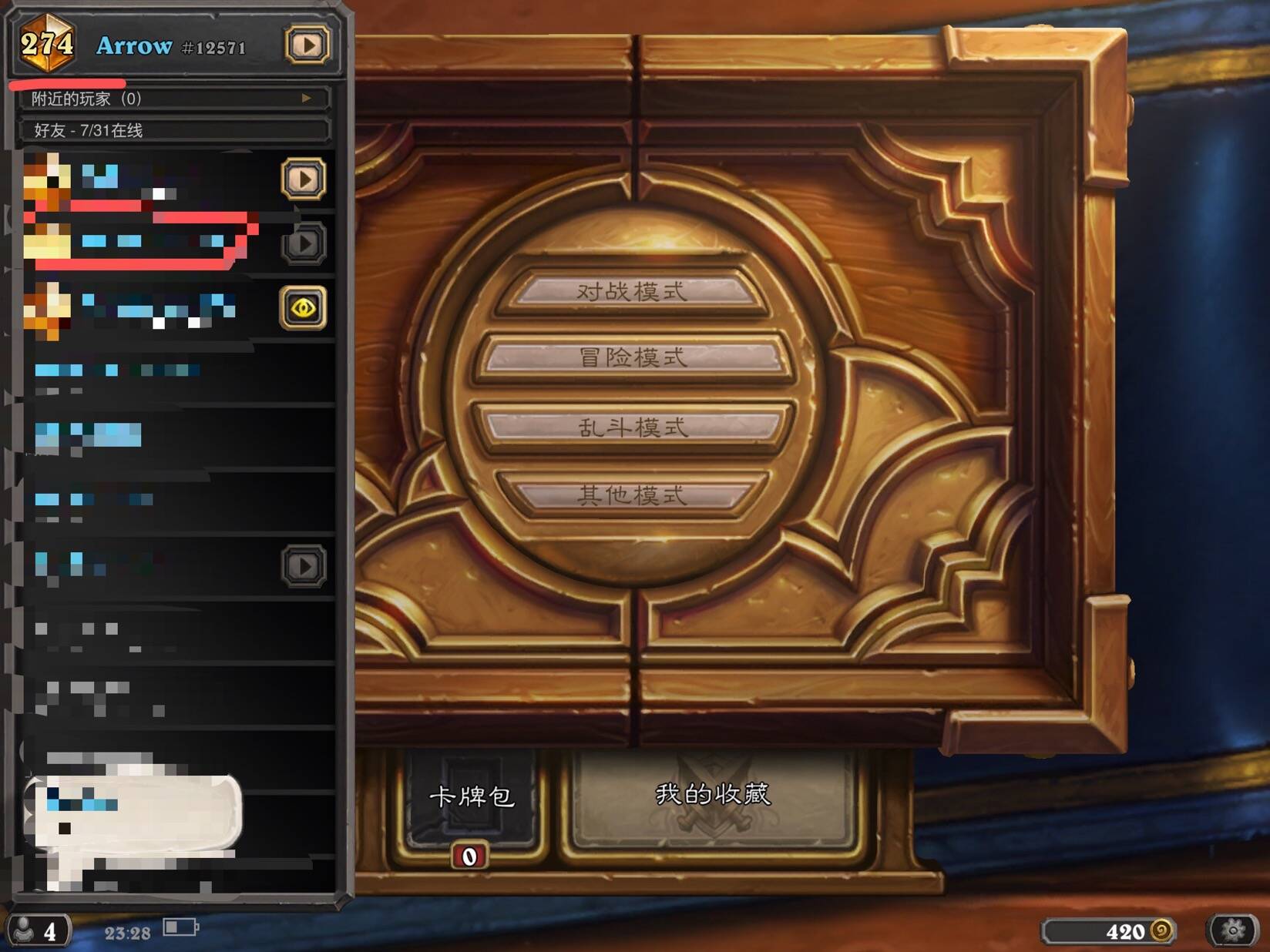This screenshot has height=952, width=1270.
Task: Toggle the friends list button showing 4
Action: point(39,931)
